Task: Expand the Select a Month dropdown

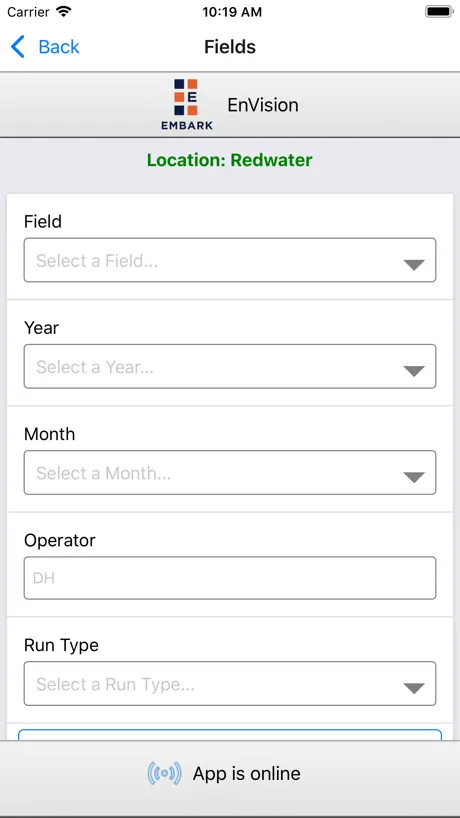Action: pyautogui.click(x=230, y=473)
